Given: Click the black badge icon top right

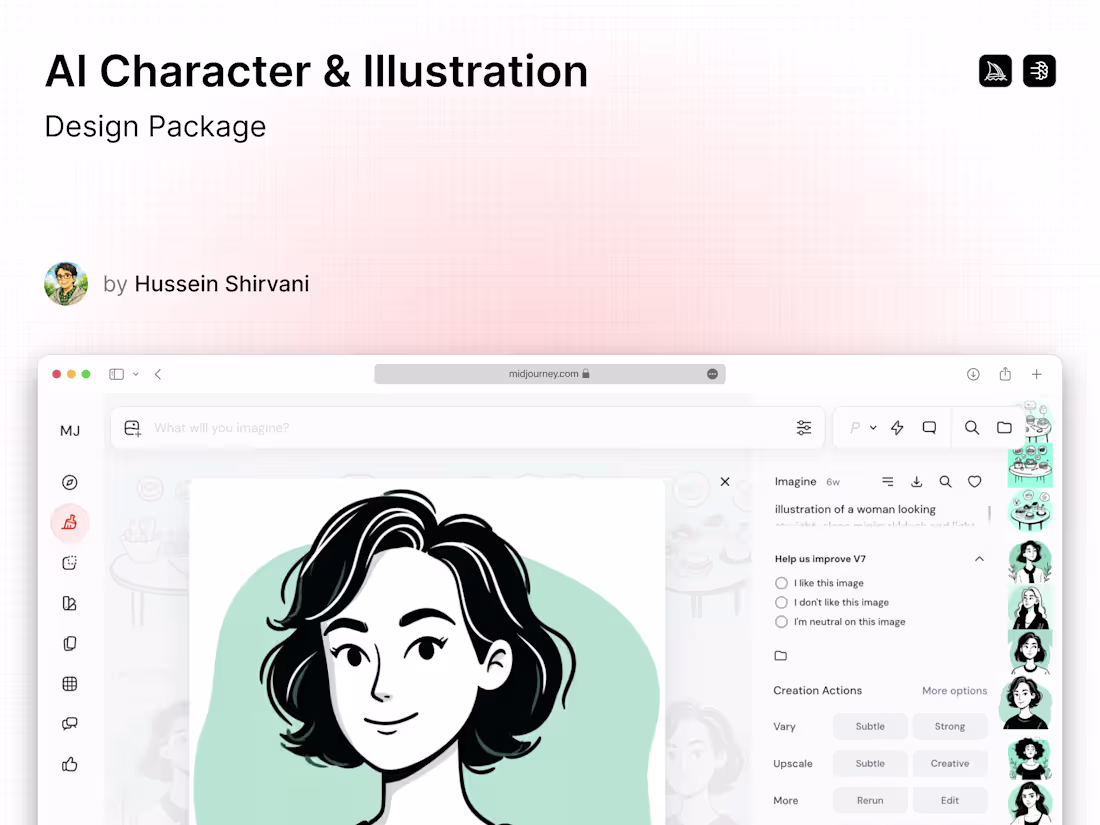Looking at the screenshot, I should tap(1040, 71).
